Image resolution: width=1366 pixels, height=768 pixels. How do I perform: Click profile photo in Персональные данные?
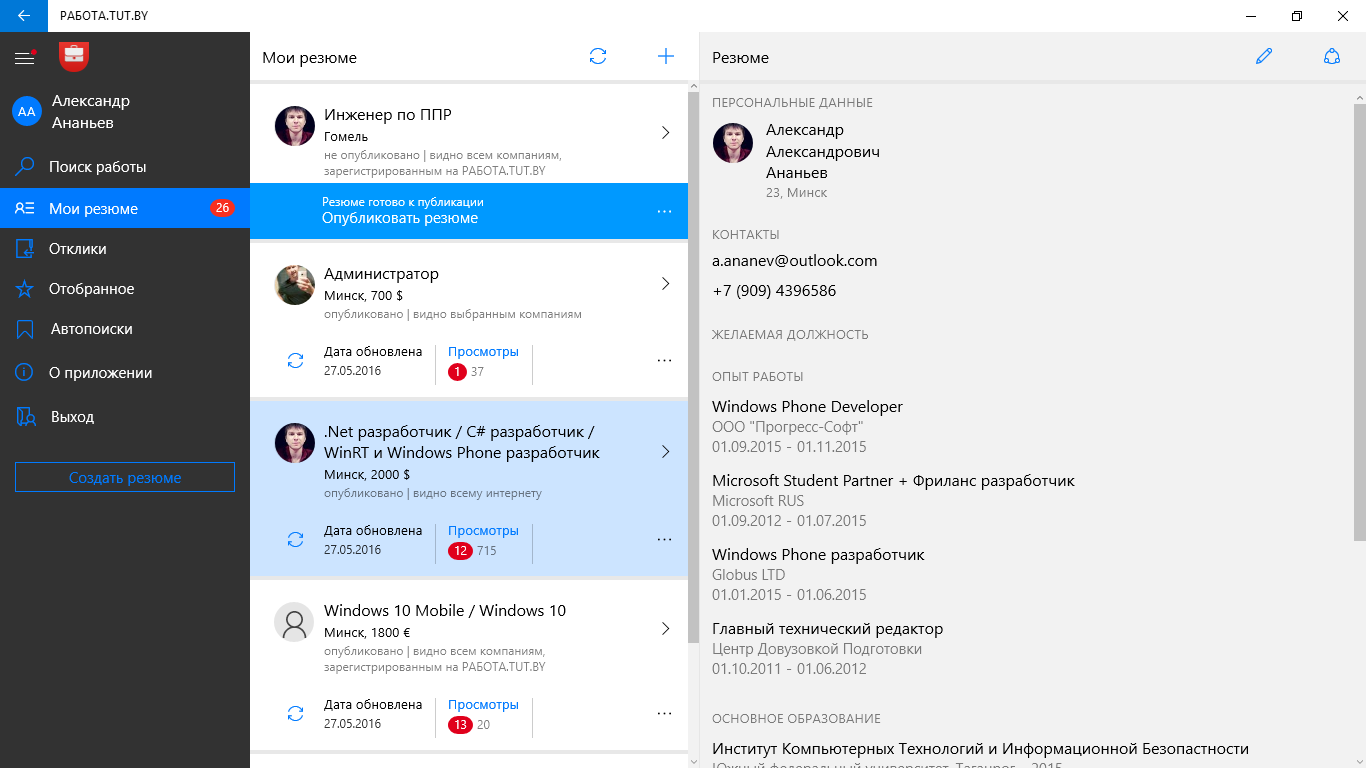pos(733,143)
